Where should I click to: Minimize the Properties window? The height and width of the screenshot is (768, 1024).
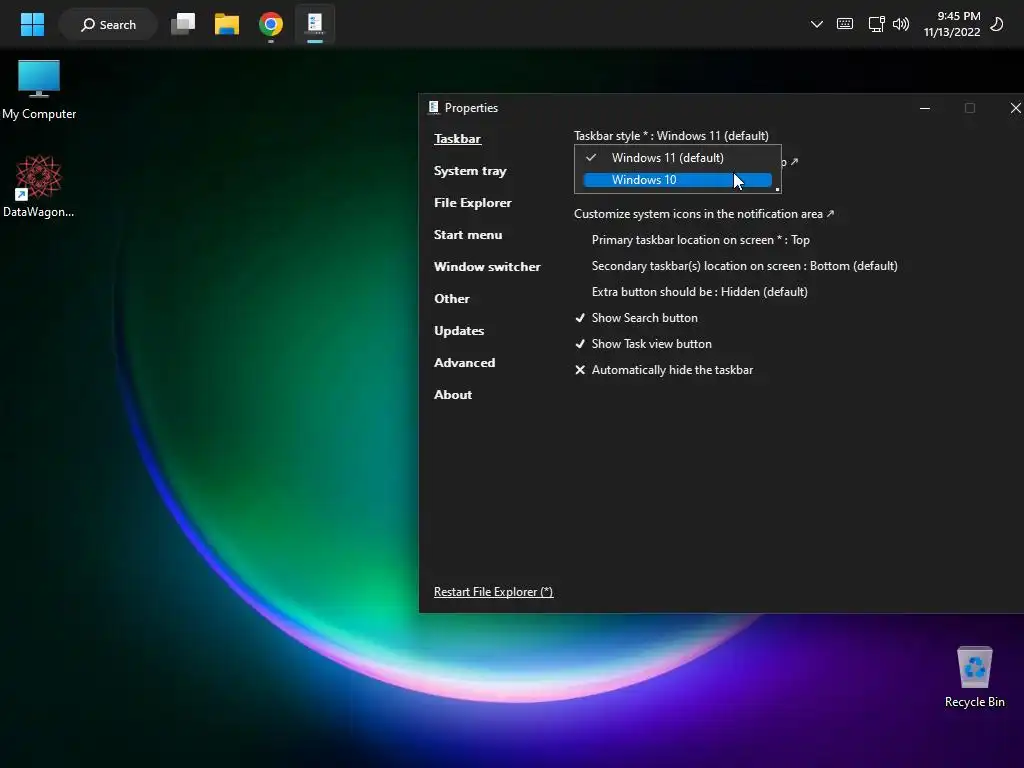[925, 108]
